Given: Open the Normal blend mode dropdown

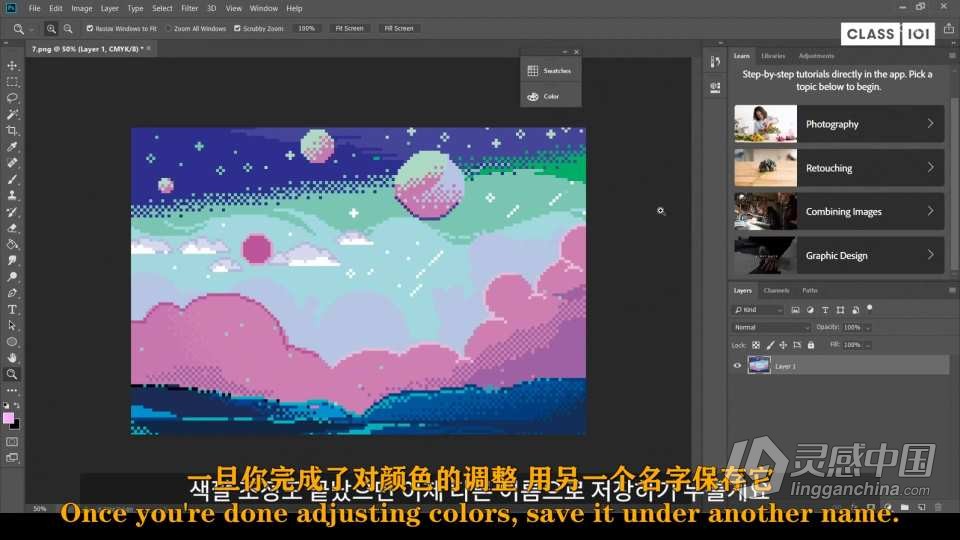Looking at the screenshot, I should (771, 328).
